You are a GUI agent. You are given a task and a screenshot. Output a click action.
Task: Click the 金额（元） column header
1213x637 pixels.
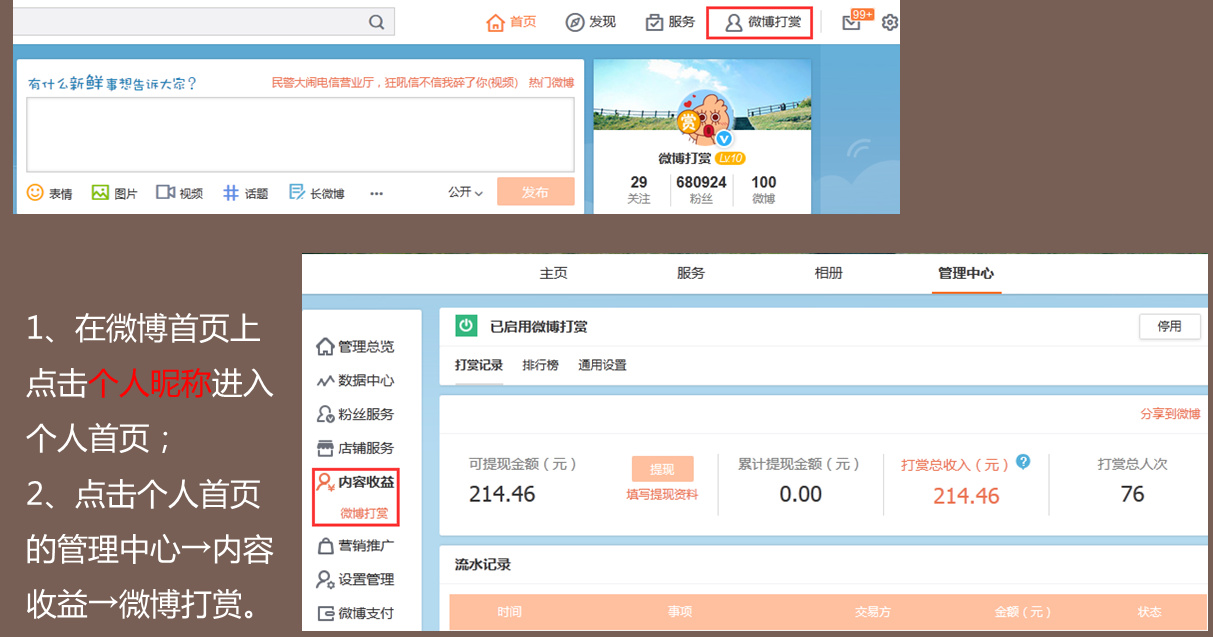point(1023,612)
